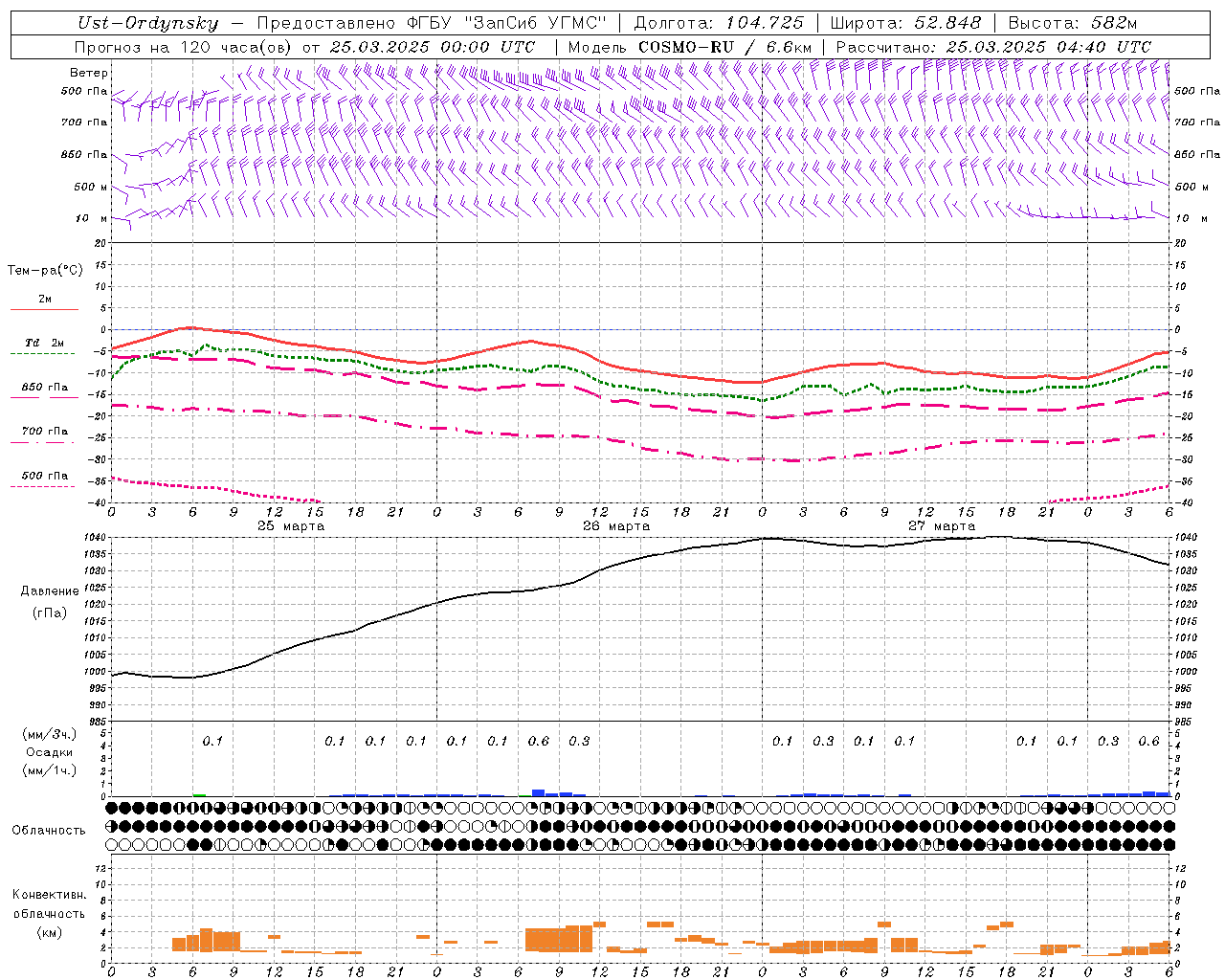Click the 'Конвективн.' convective cloud label
The height and width of the screenshot is (980, 1225).
(50, 895)
